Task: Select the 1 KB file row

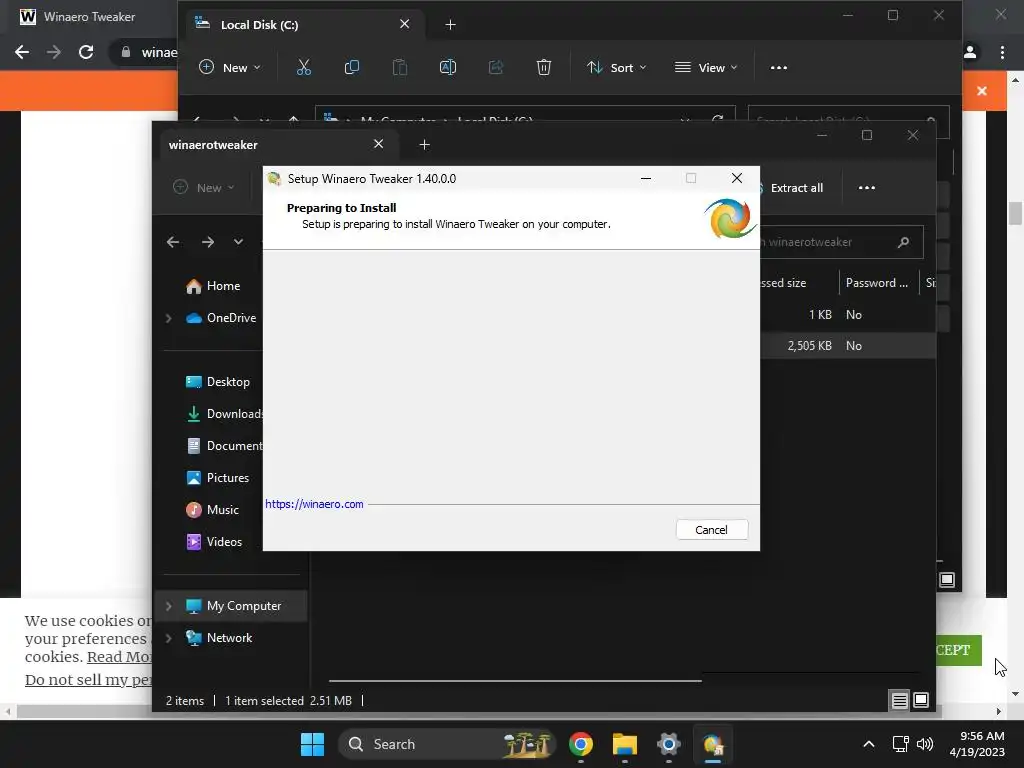Action: 848,315
